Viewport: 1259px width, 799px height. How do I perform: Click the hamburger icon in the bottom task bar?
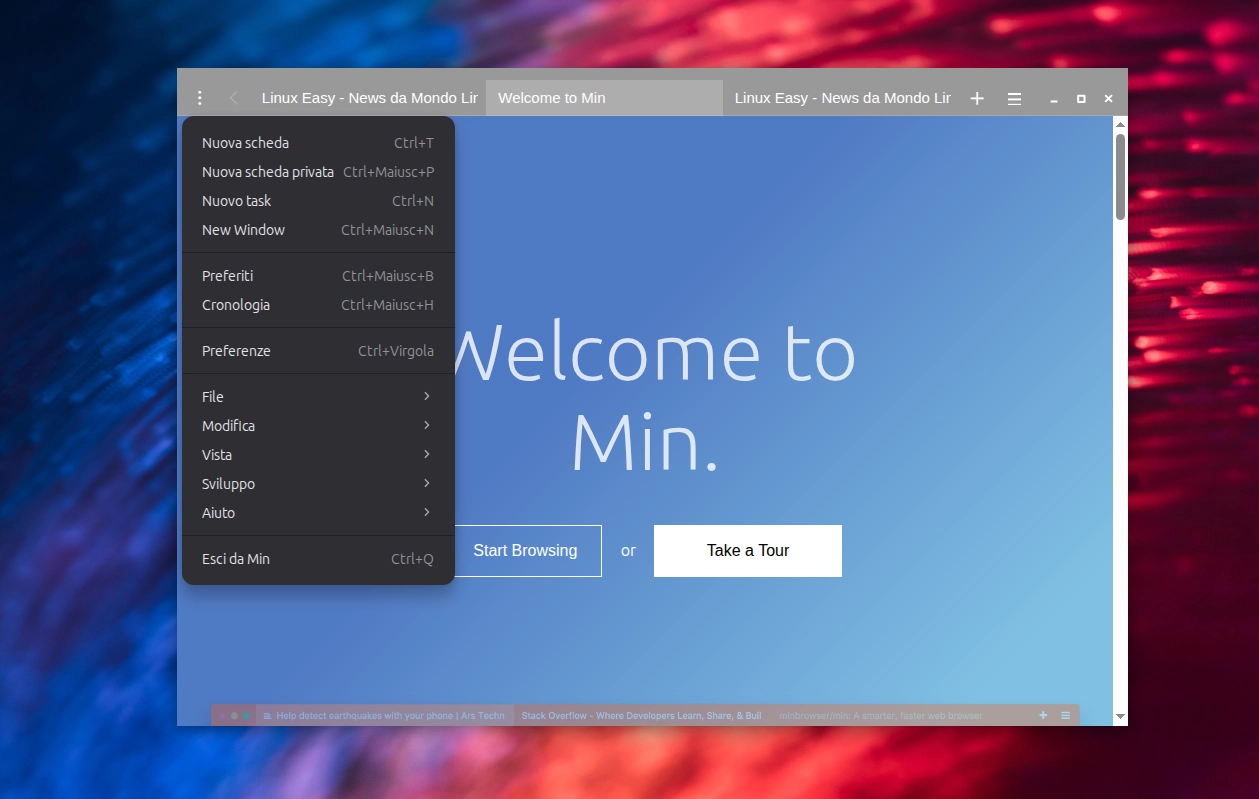click(x=1065, y=715)
